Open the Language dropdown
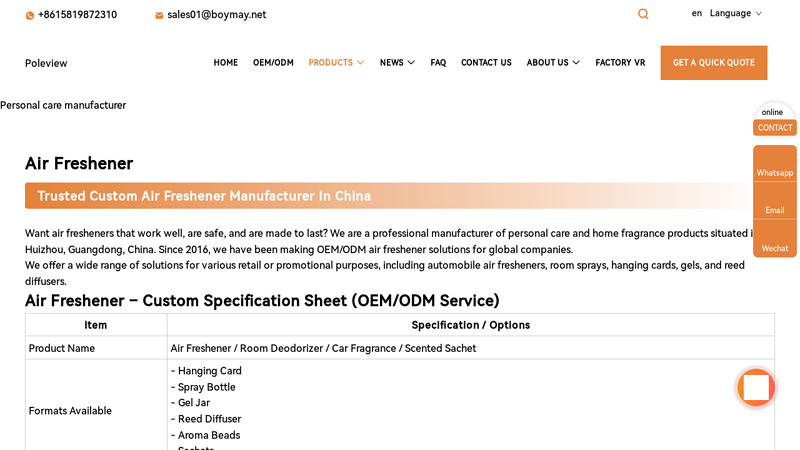This screenshot has height=450, width=800. click(735, 13)
